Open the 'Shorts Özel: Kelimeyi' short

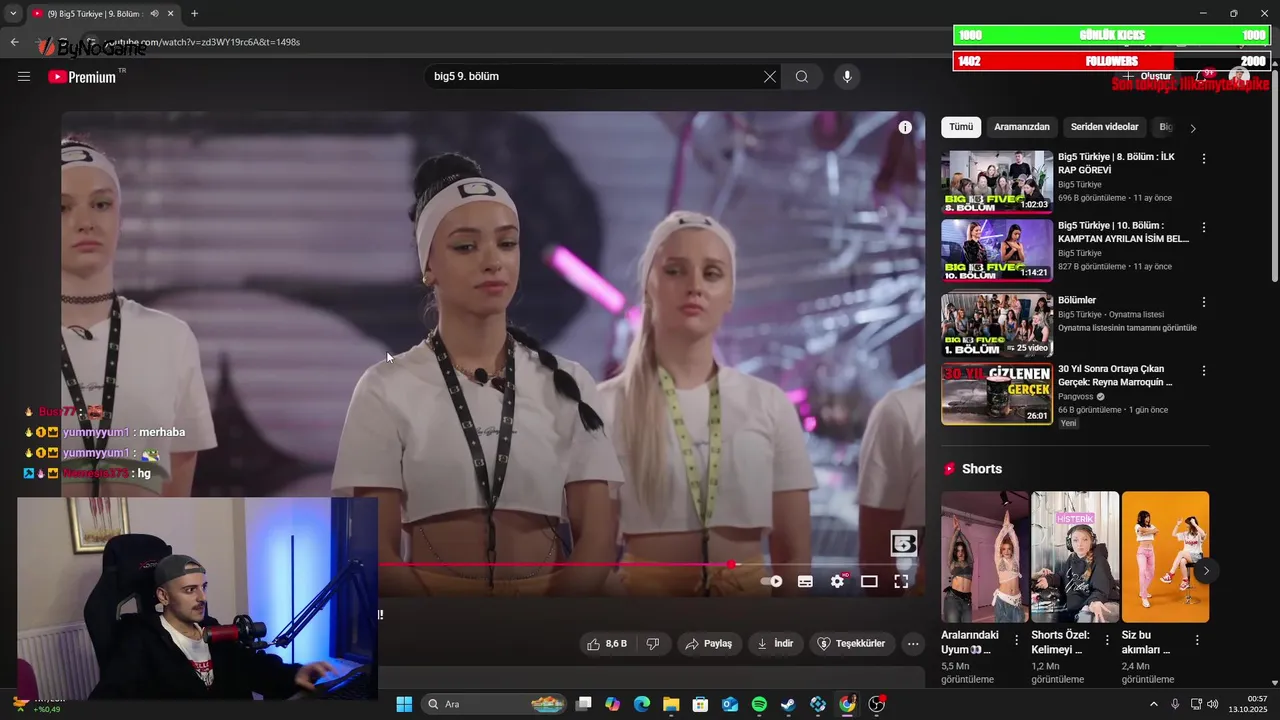pos(1075,557)
